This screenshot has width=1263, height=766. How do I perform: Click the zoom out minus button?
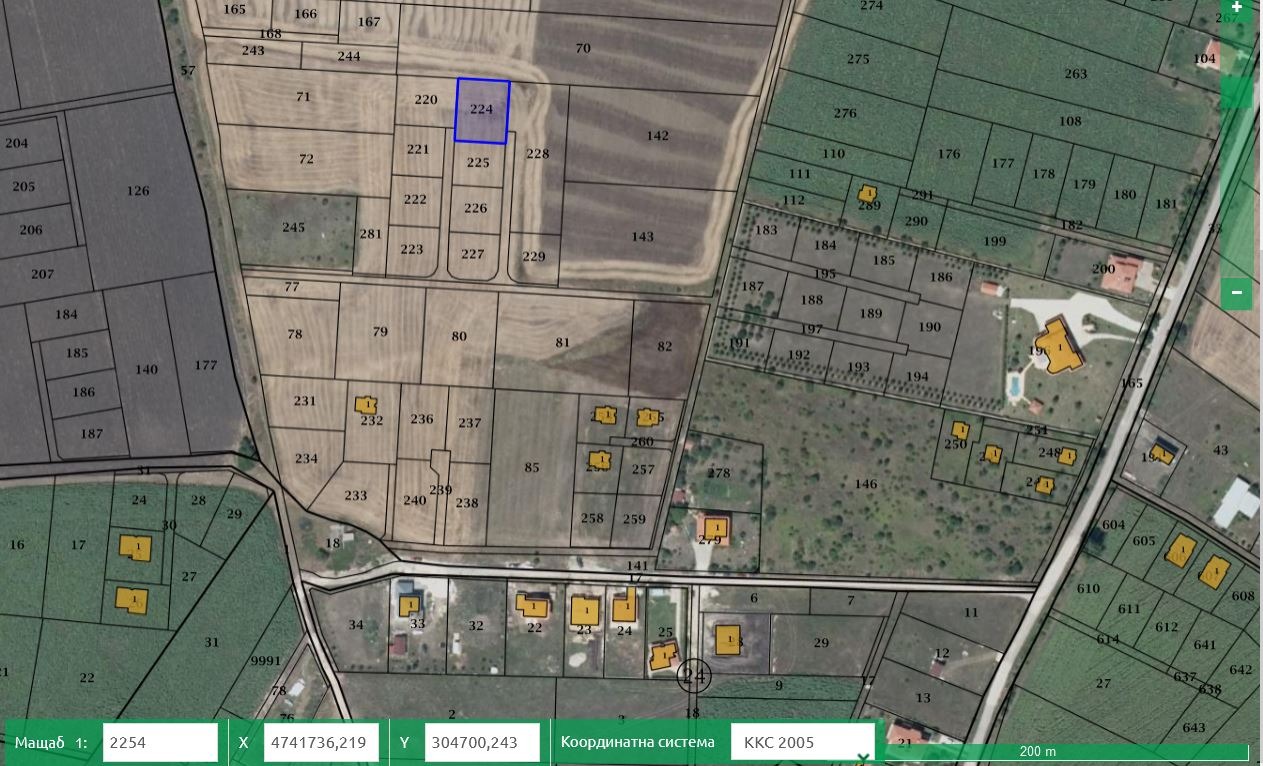pos(1236,293)
